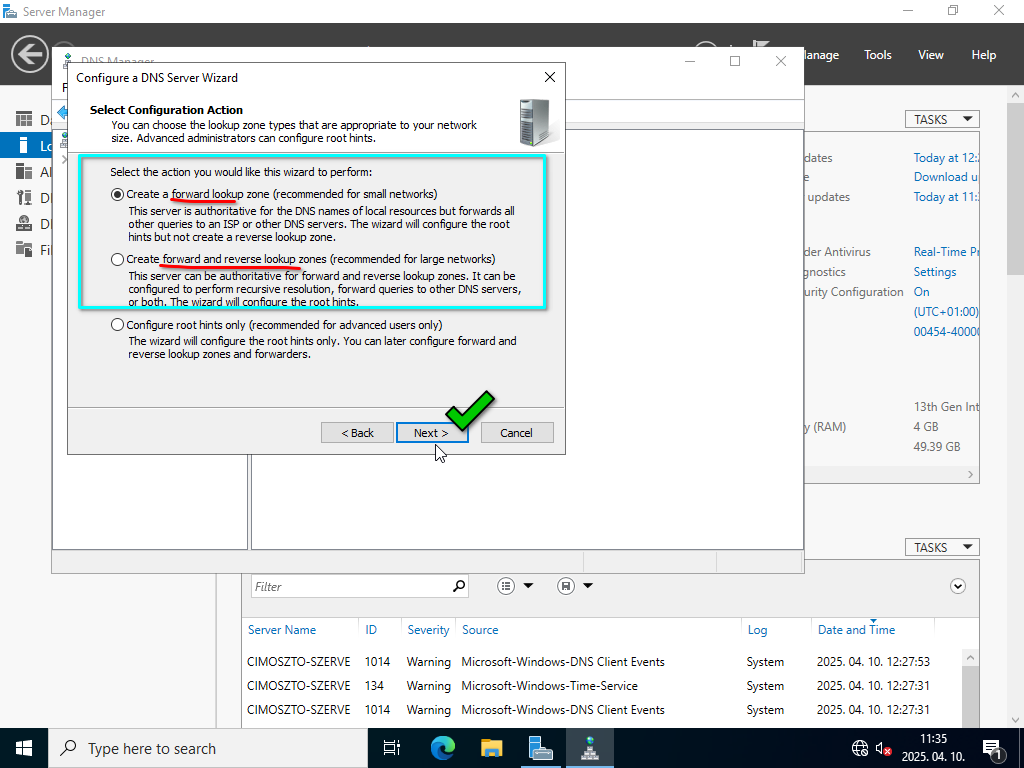Click the Next button in the wizard
The image size is (1024, 768).
[431, 433]
